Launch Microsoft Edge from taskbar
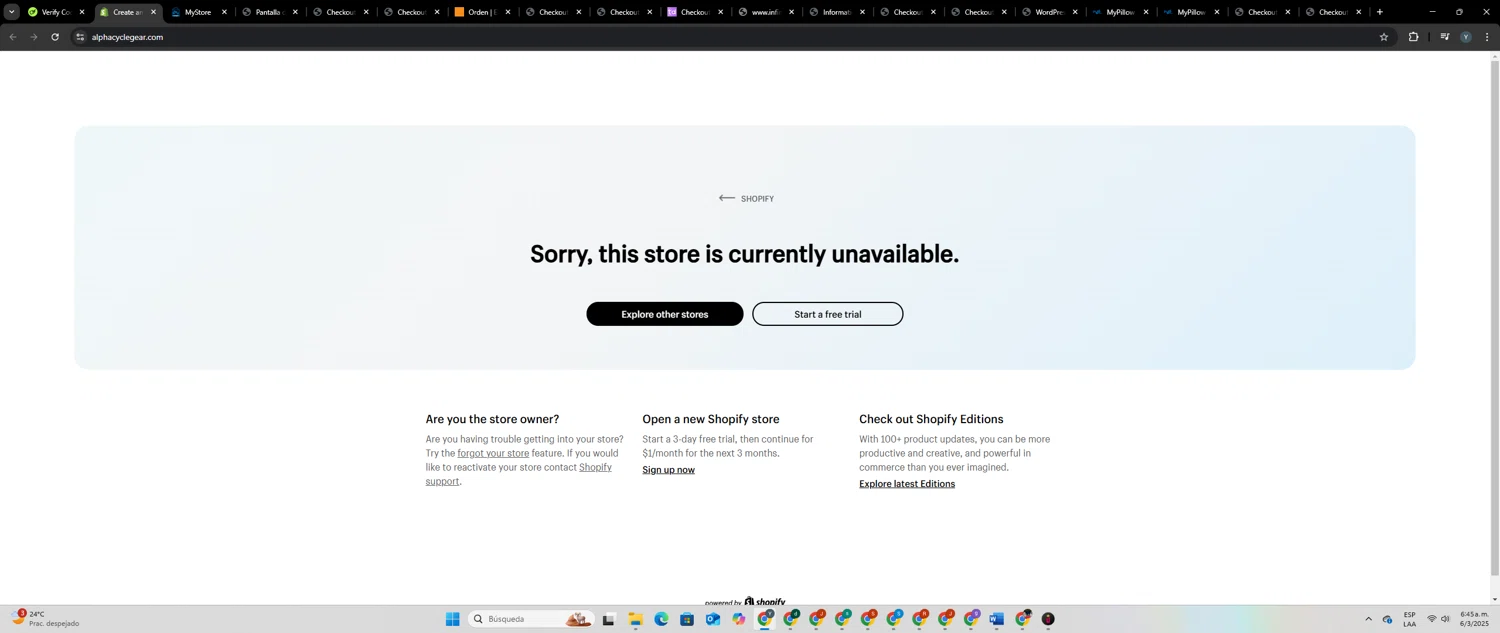 click(x=661, y=620)
